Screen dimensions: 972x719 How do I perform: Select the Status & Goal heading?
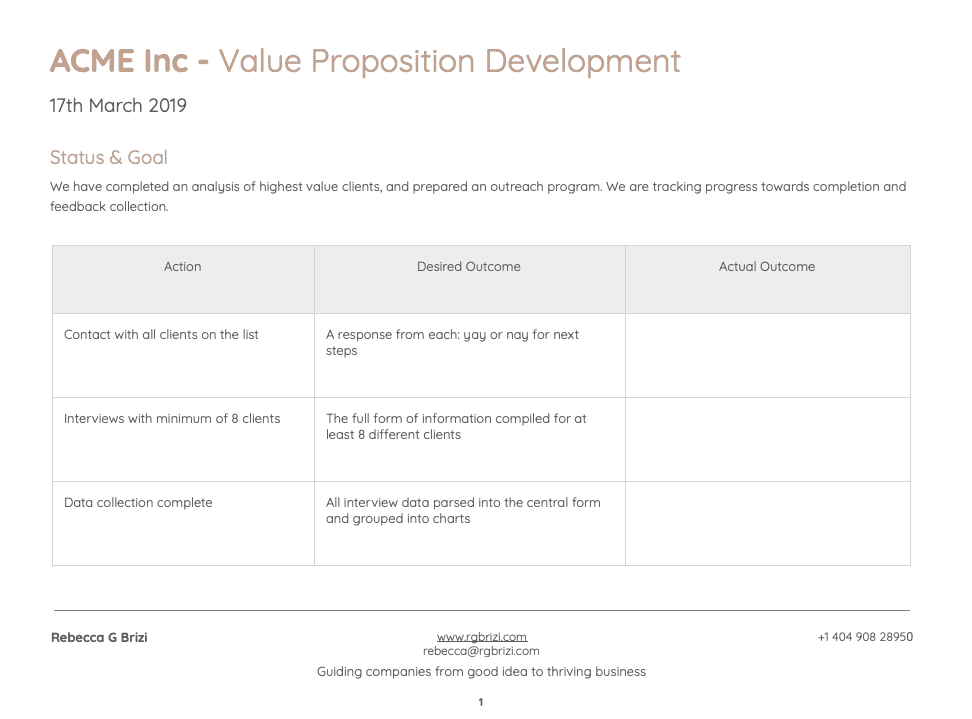(x=108, y=157)
